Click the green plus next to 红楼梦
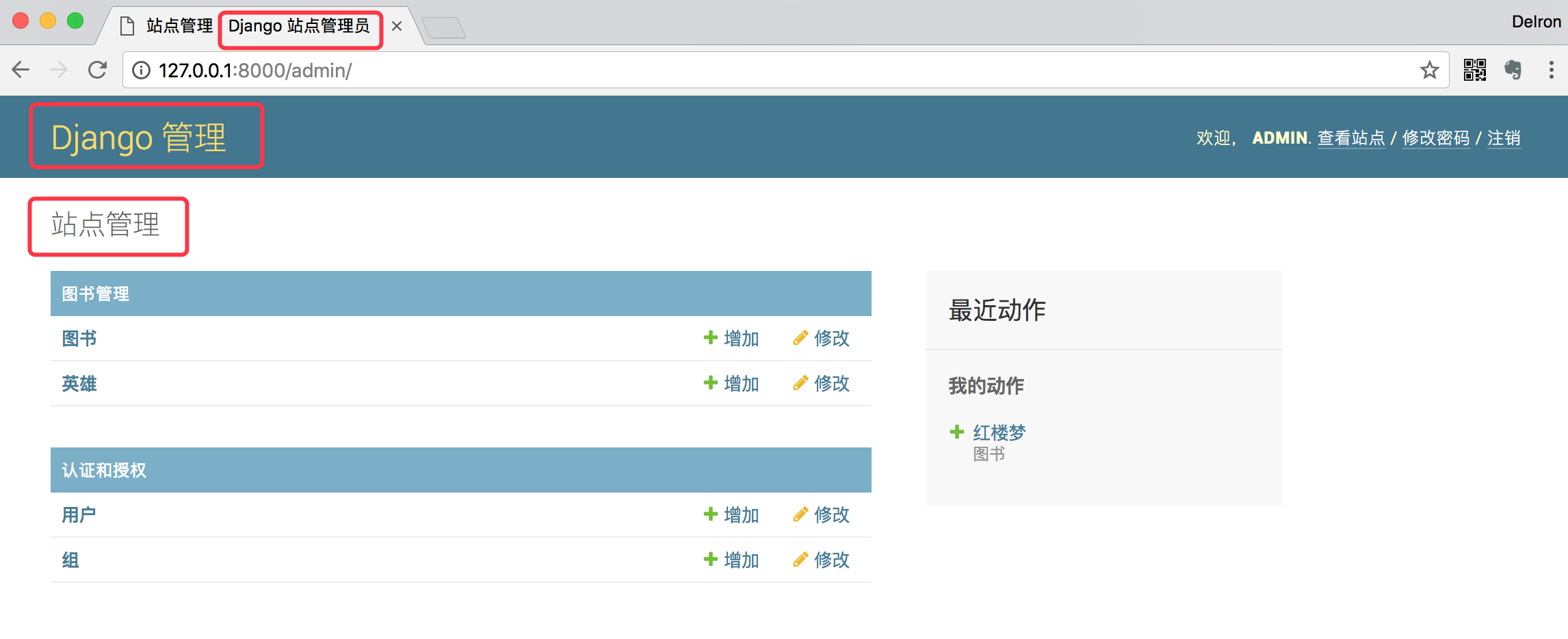The height and width of the screenshot is (639, 1568). [x=956, y=432]
